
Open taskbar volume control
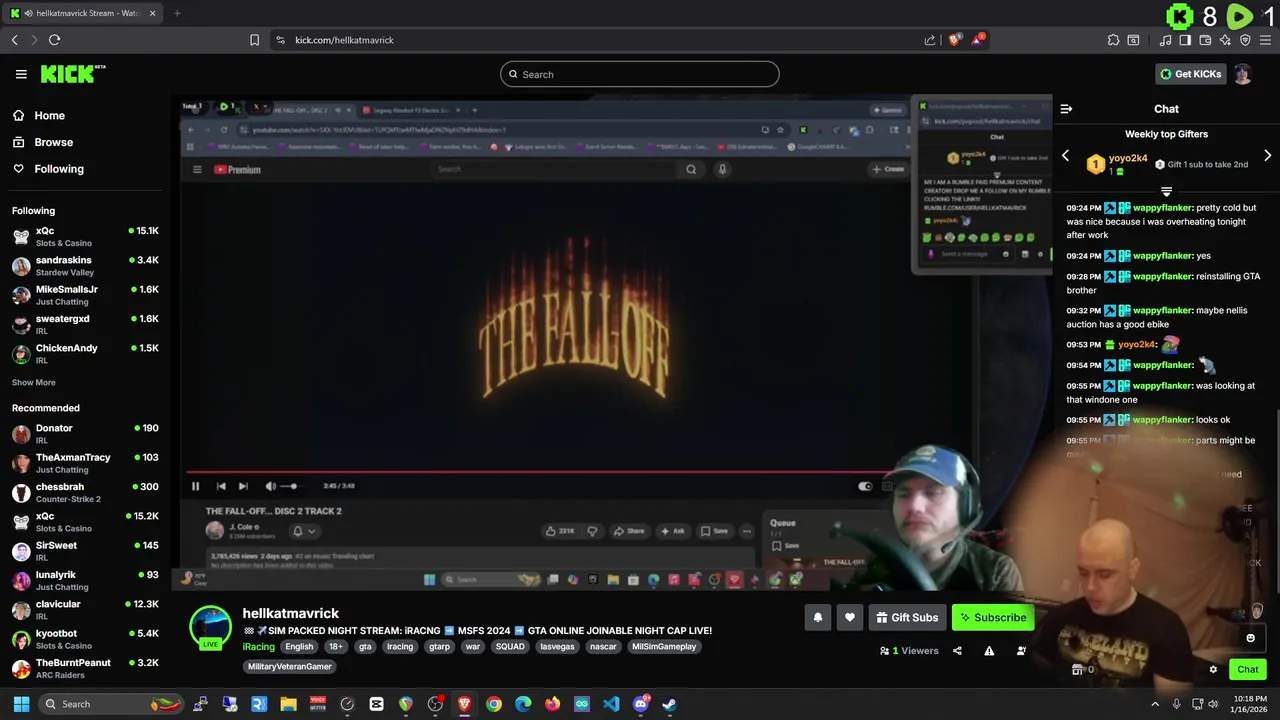pos(1213,704)
